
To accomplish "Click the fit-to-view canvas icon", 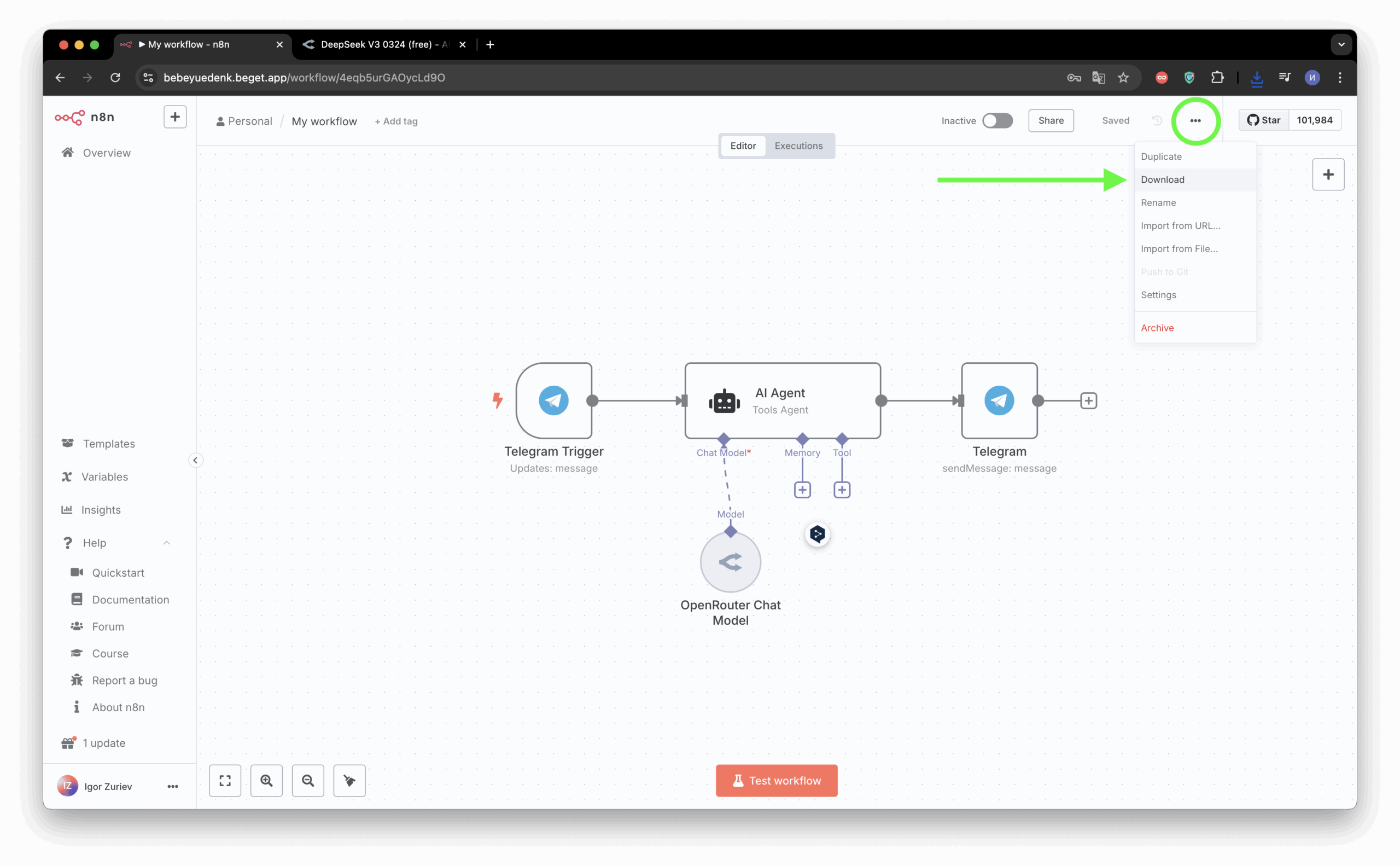I will (225, 780).
